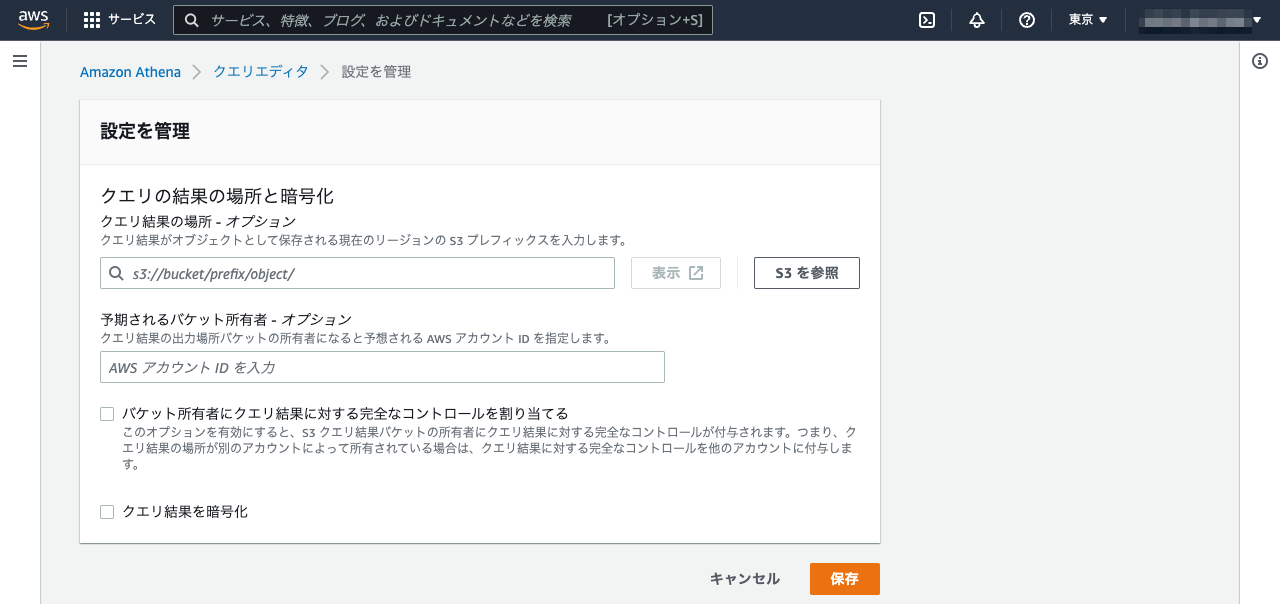The width and height of the screenshot is (1280, 604).
Task: Click the disabled 表示 button
Action: pos(676,273)
